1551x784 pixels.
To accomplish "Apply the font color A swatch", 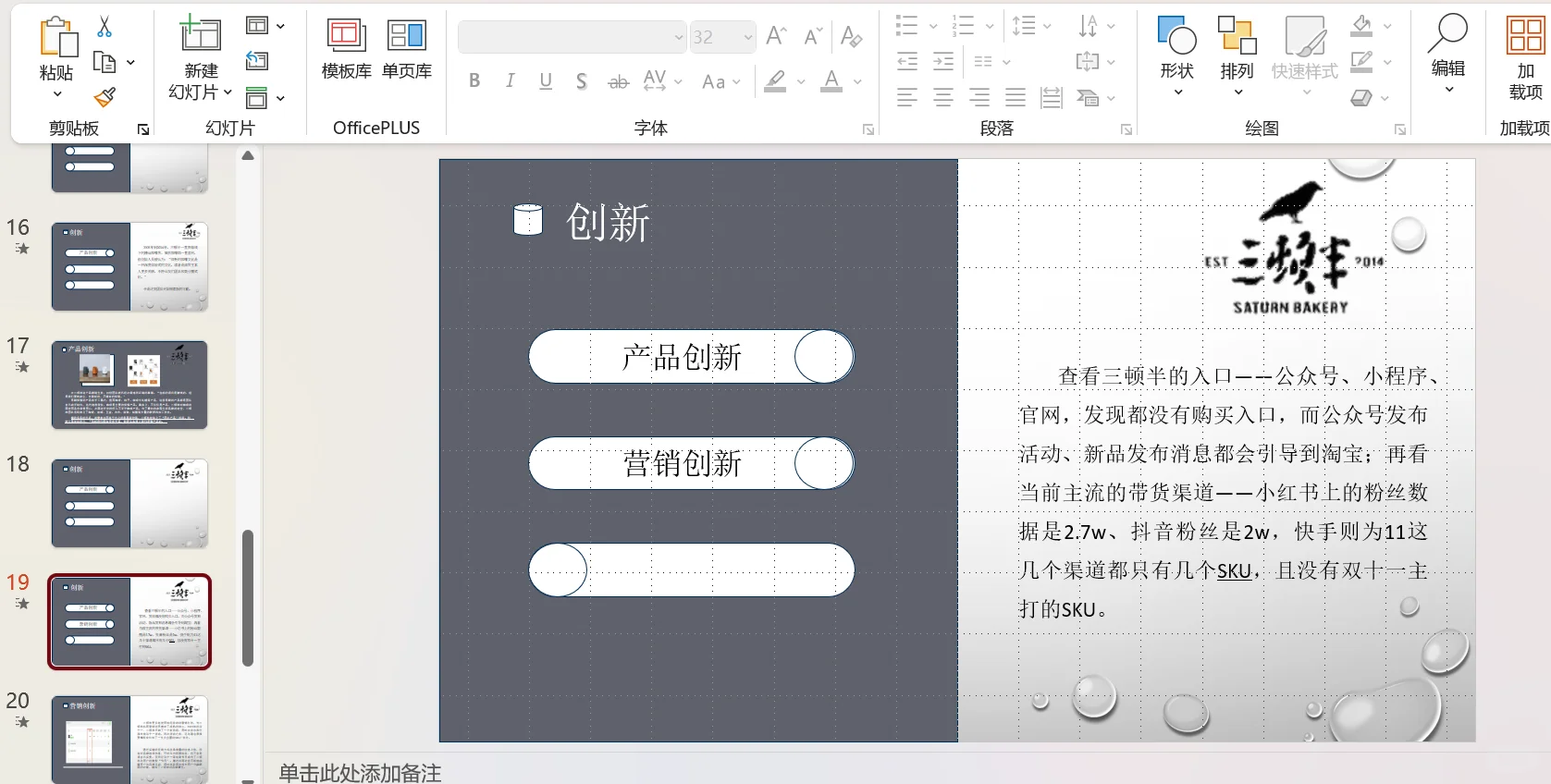I will (x=831, y=81).
